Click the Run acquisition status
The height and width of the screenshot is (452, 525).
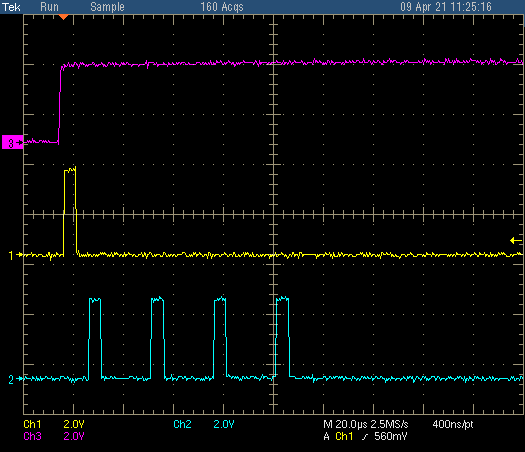click(x=49, y=7)
